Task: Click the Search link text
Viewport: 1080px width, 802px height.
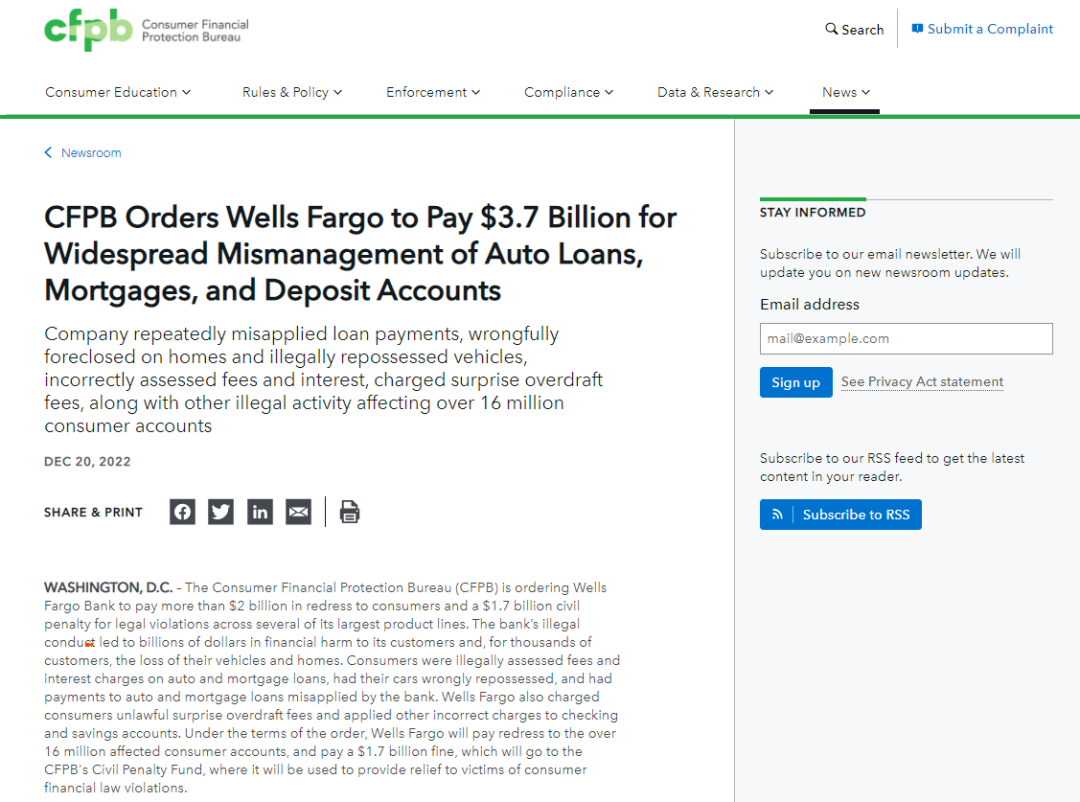Action: [x=862, y=30]
